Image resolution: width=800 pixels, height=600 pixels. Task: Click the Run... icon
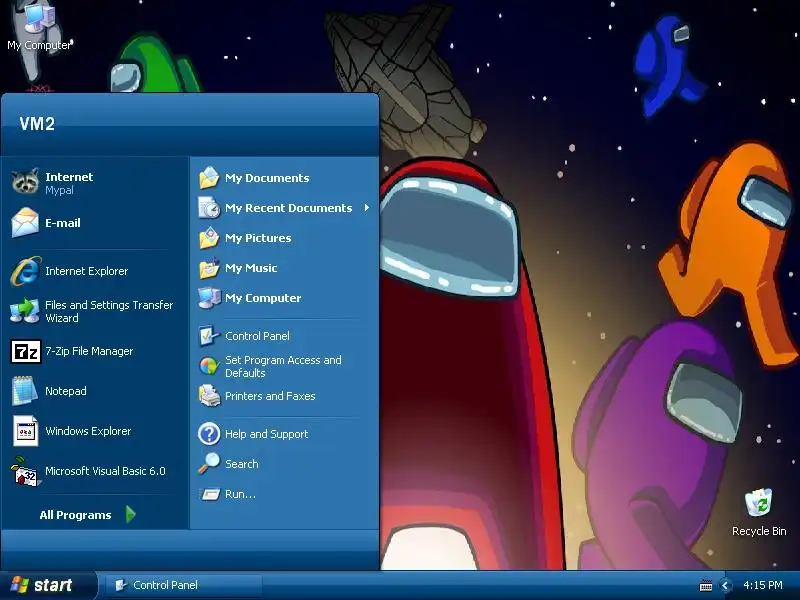click(209, 494)
